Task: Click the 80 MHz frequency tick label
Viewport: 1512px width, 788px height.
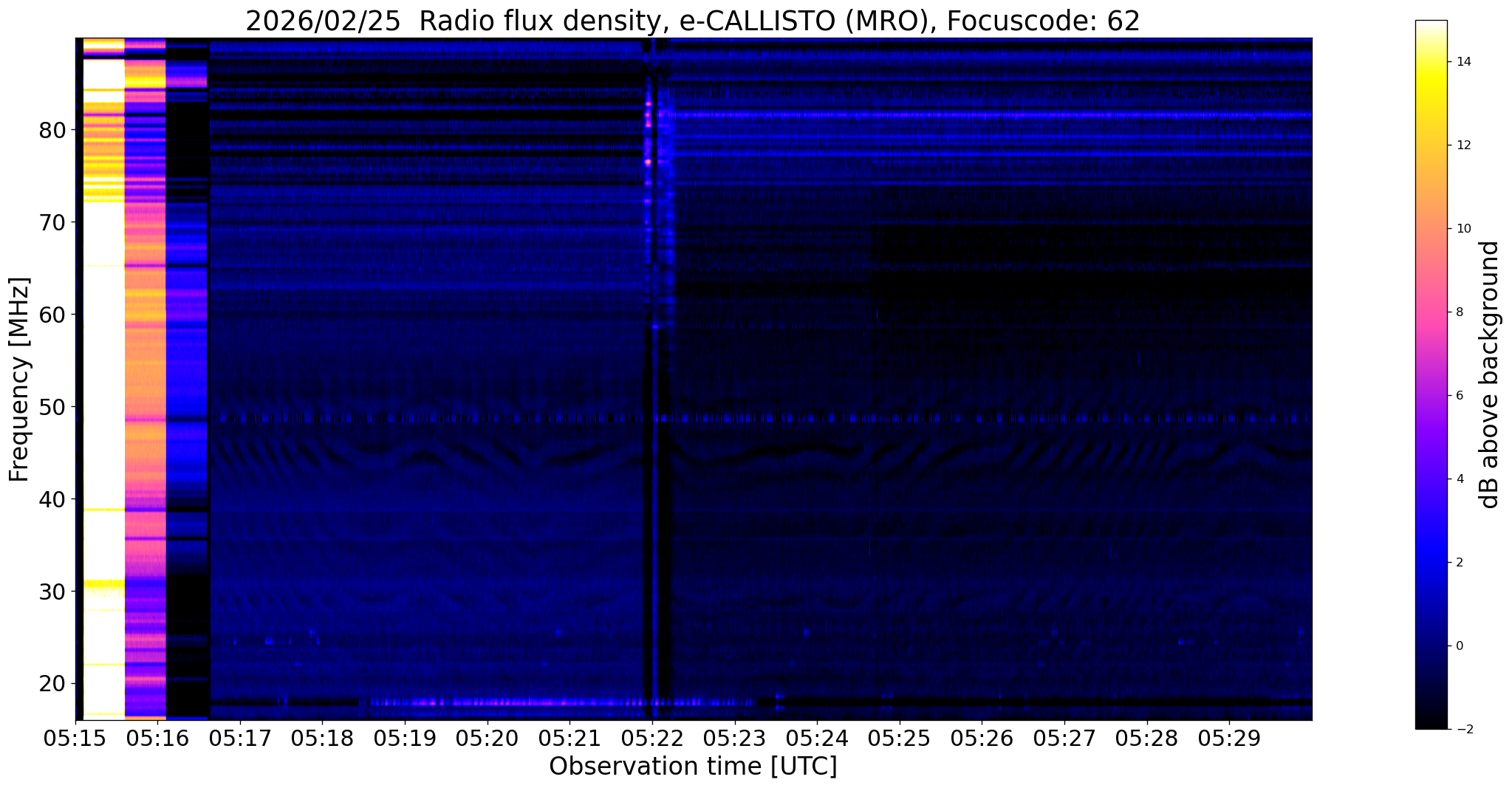Action: point(52,131)
